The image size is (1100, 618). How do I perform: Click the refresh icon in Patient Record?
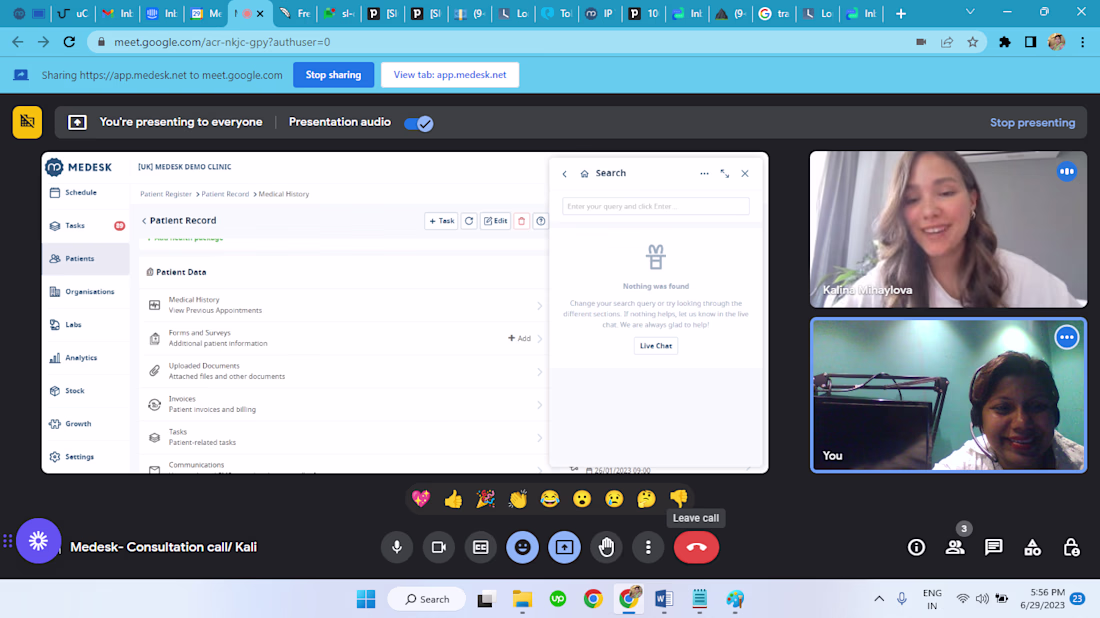point(469,221)
